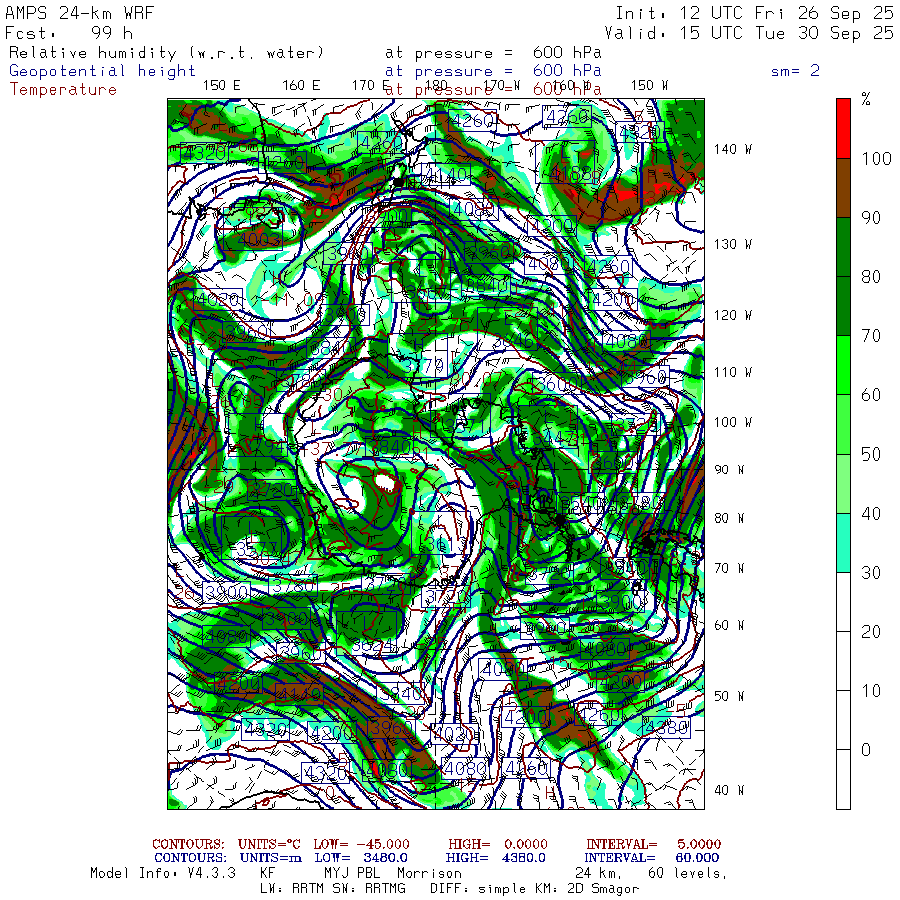Screen dimensions: 900x900
Task: Click the blue 'Geopotential height' label
Action: click(x=102, y=71)
